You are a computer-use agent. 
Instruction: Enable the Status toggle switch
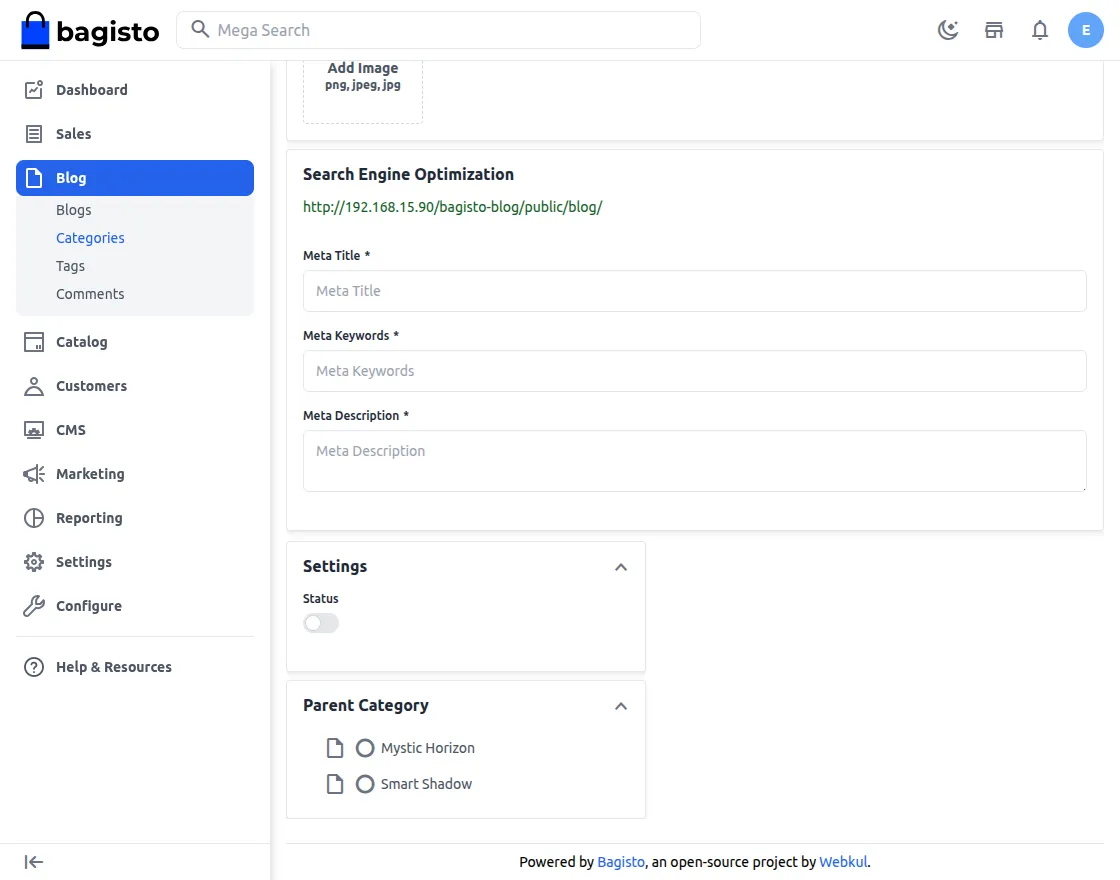pos(321,623)
